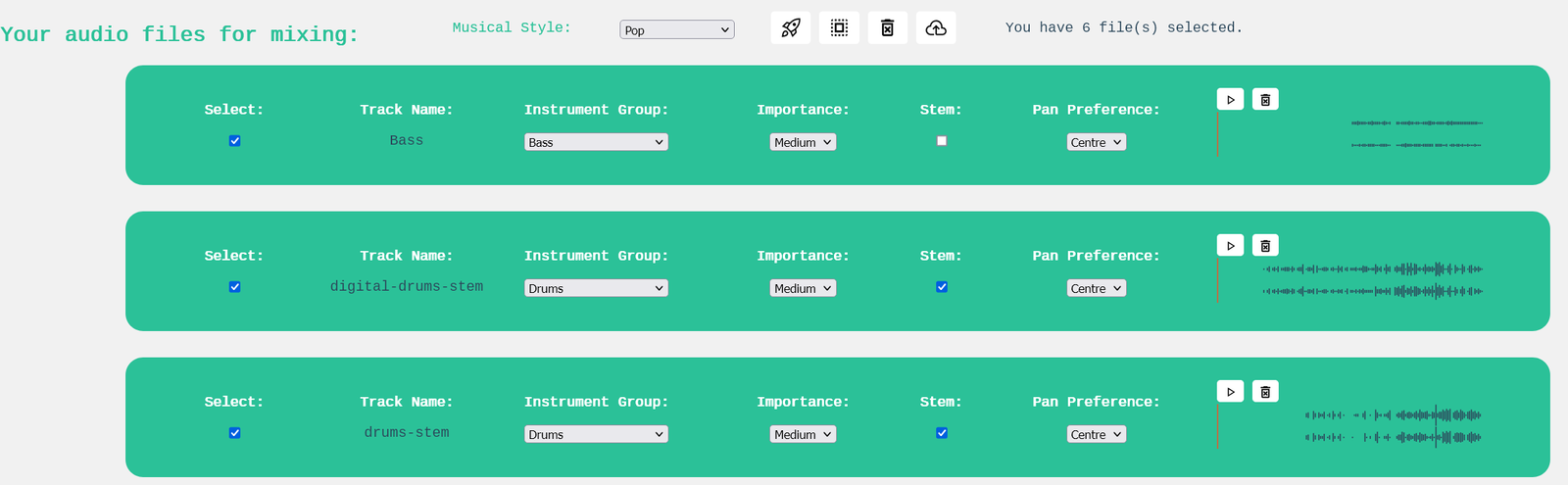Viewport: 1568px width, 485px height.
Task: Disable Stem checkbox for digital-drums-stem
Action: [942, 286]
